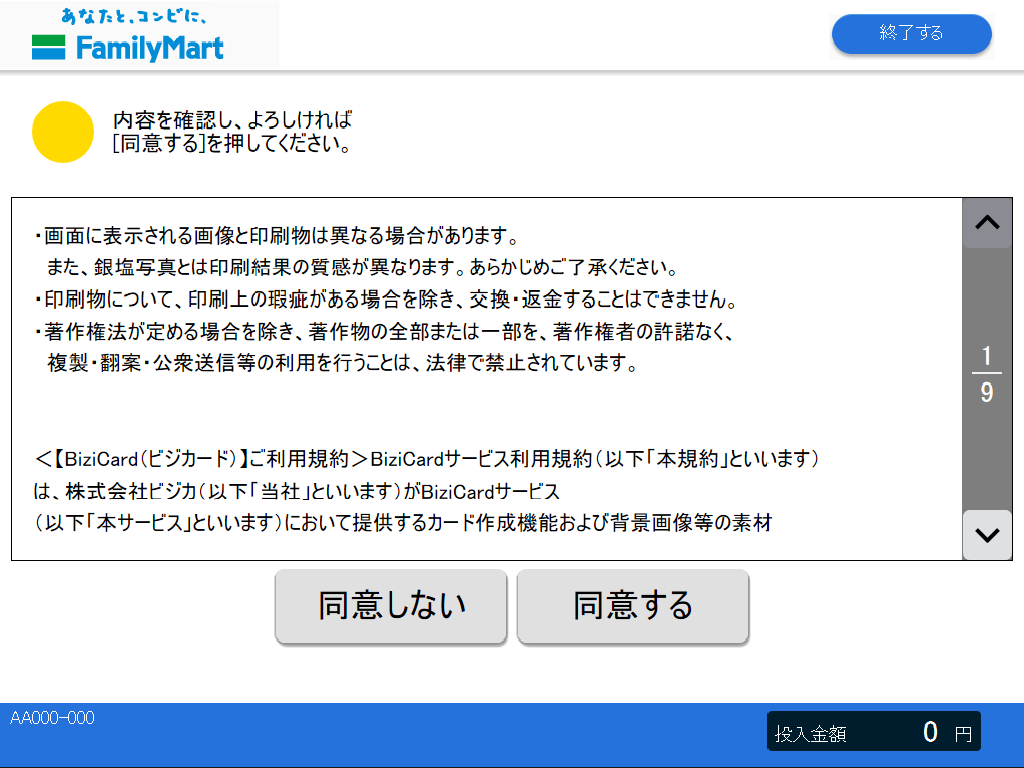Click the upward scroll chevron
This screenshot has width=1024, height=768.
[986, 222]
